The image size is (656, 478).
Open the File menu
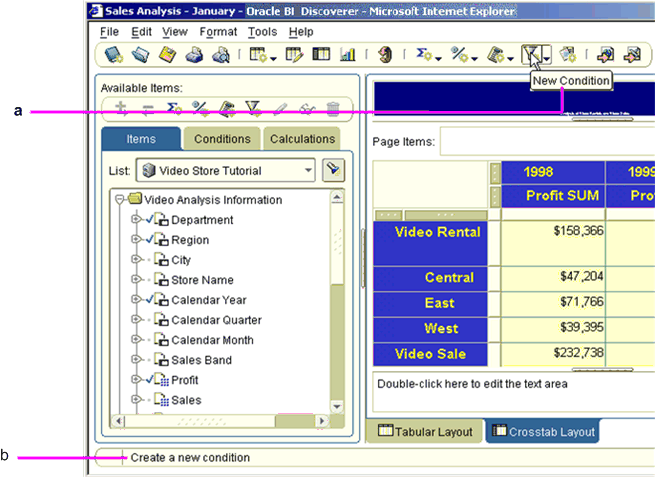[x=109, y=32]
